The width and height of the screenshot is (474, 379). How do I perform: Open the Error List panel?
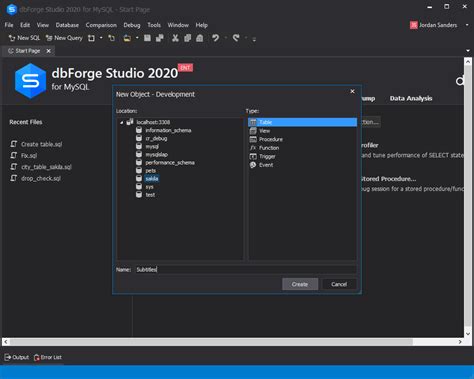pyautogui.click(x=48, y=357)
